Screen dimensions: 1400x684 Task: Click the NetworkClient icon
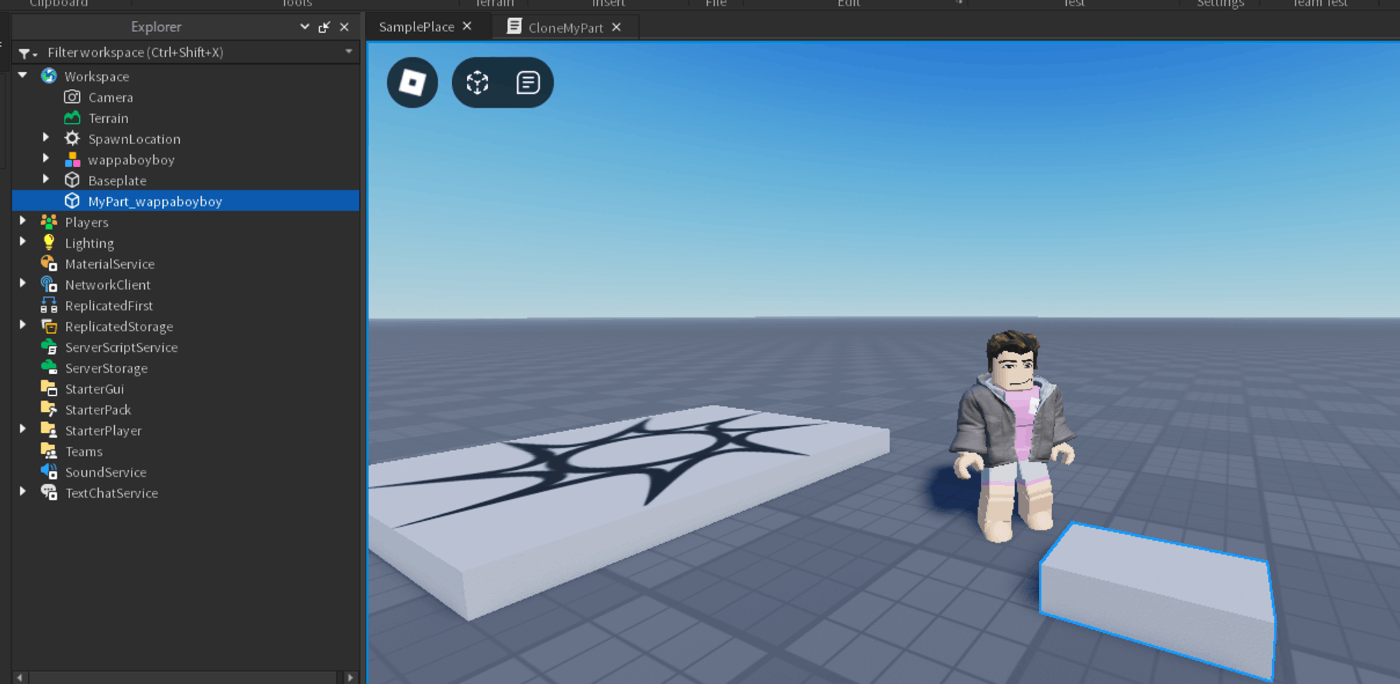pos(48,285)
